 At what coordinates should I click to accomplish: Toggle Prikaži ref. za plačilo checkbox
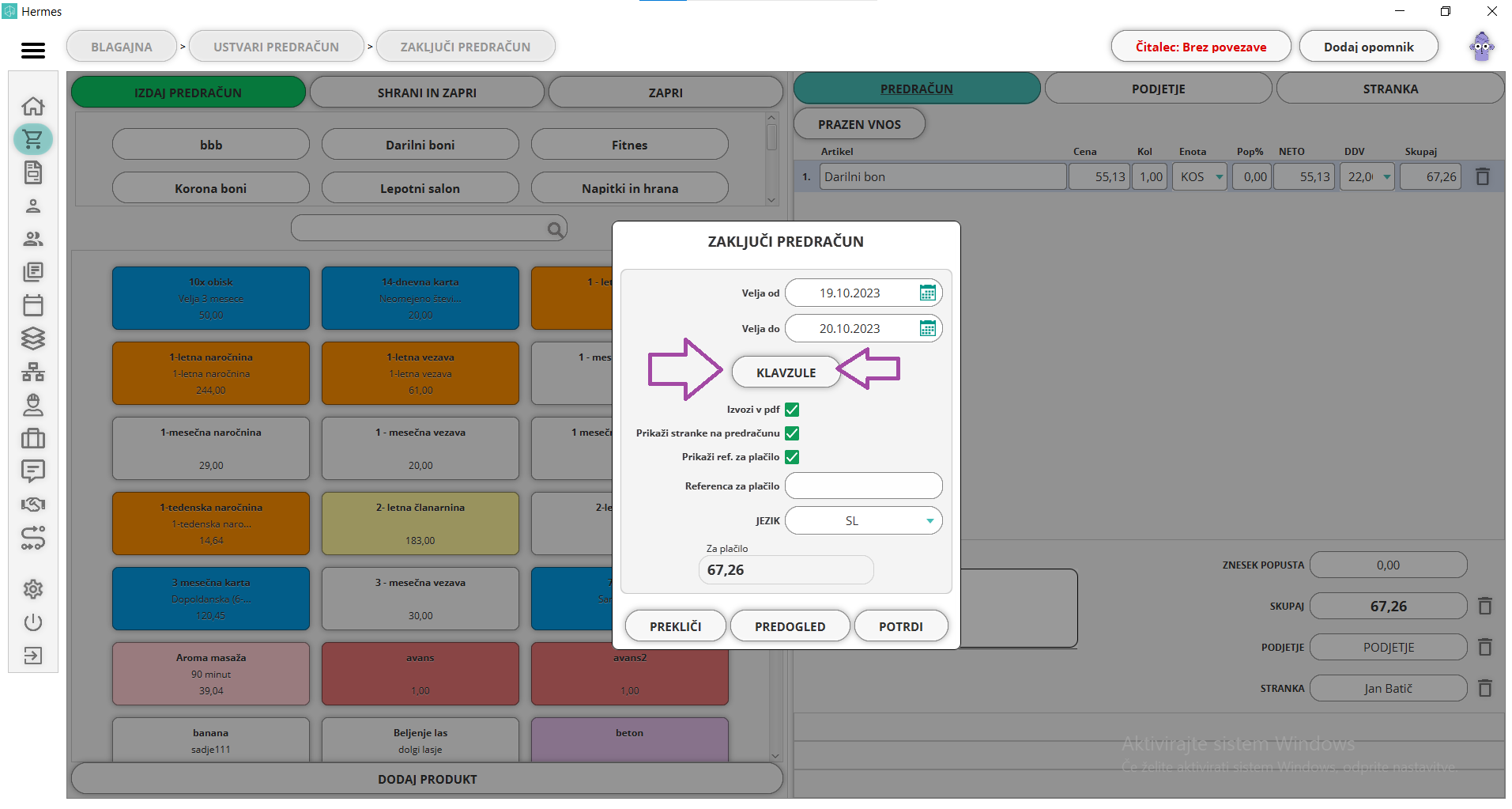tap(792, 457)
